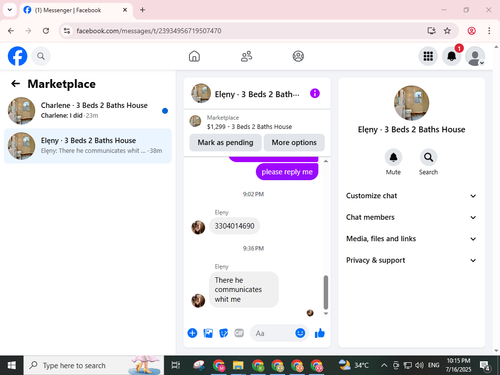Click the More options button
The width and height of the screenshot is (500, 375).
294,142
